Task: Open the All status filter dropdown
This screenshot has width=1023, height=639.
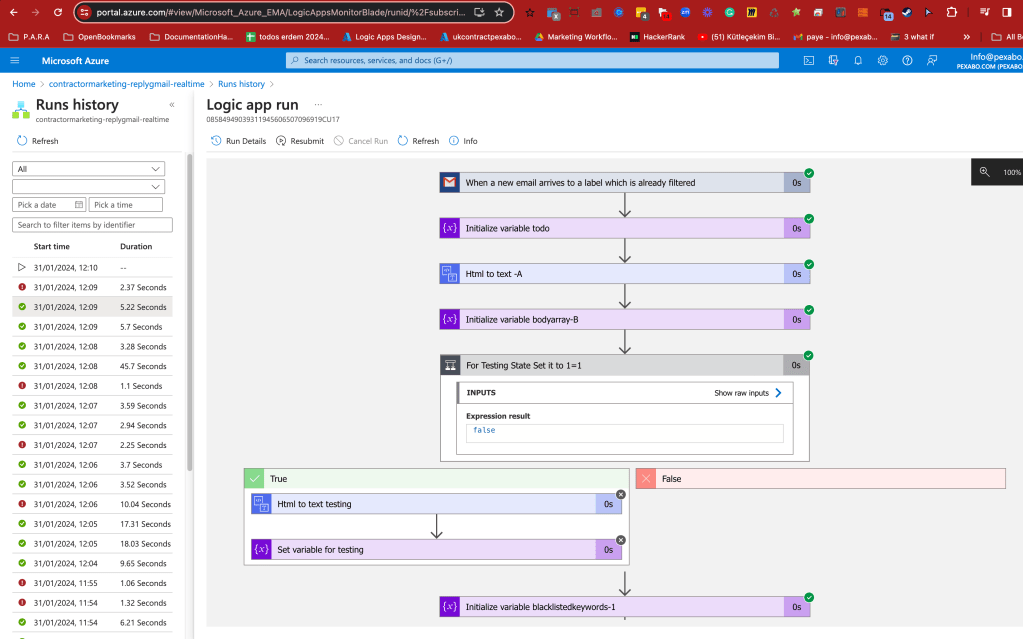Action: point(88,169)
